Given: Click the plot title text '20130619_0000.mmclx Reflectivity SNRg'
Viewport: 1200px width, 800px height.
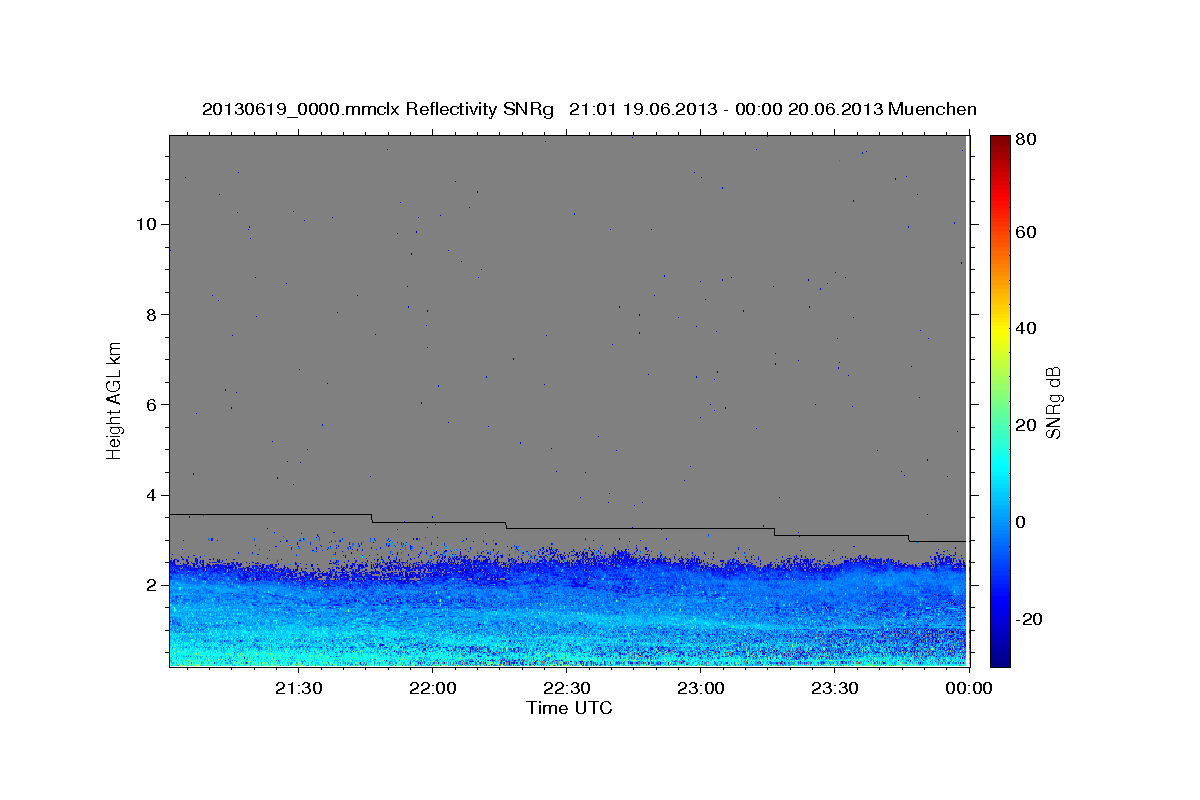Looking at the screenshot, I should coord(377,109).
